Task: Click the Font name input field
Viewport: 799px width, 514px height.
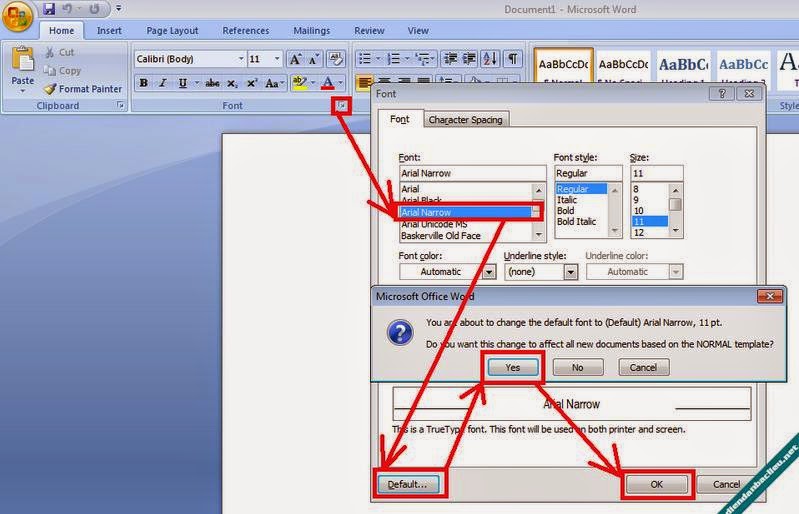Action: click(472, 173)
